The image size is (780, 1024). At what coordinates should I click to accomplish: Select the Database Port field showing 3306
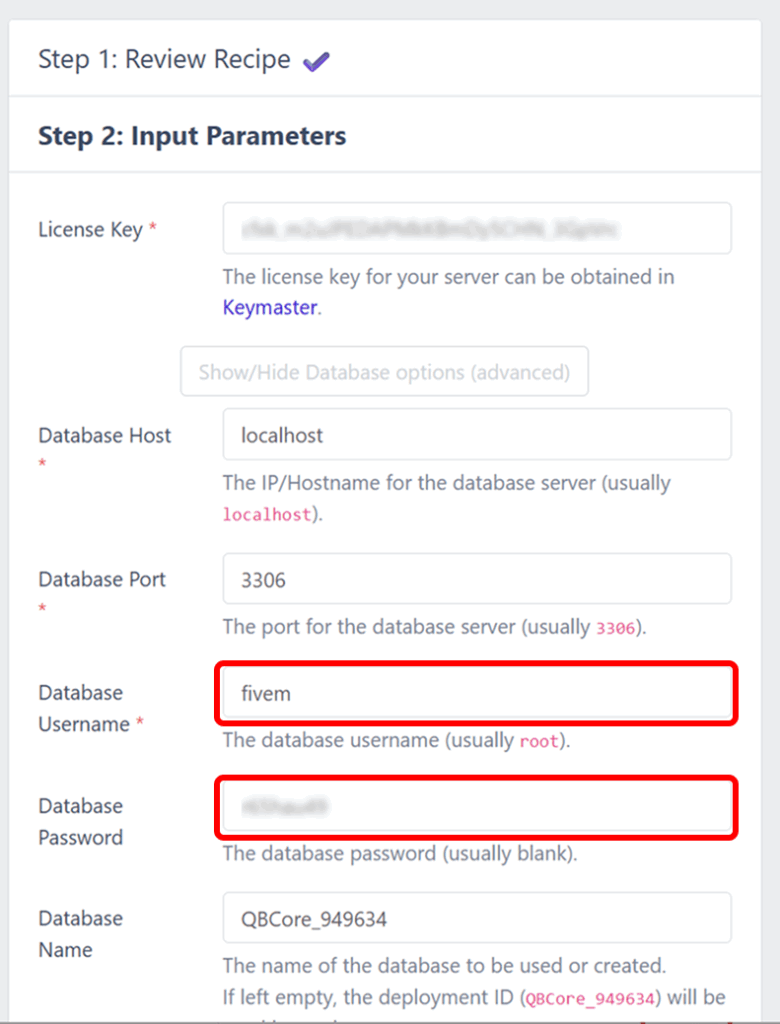pos(476,578)
